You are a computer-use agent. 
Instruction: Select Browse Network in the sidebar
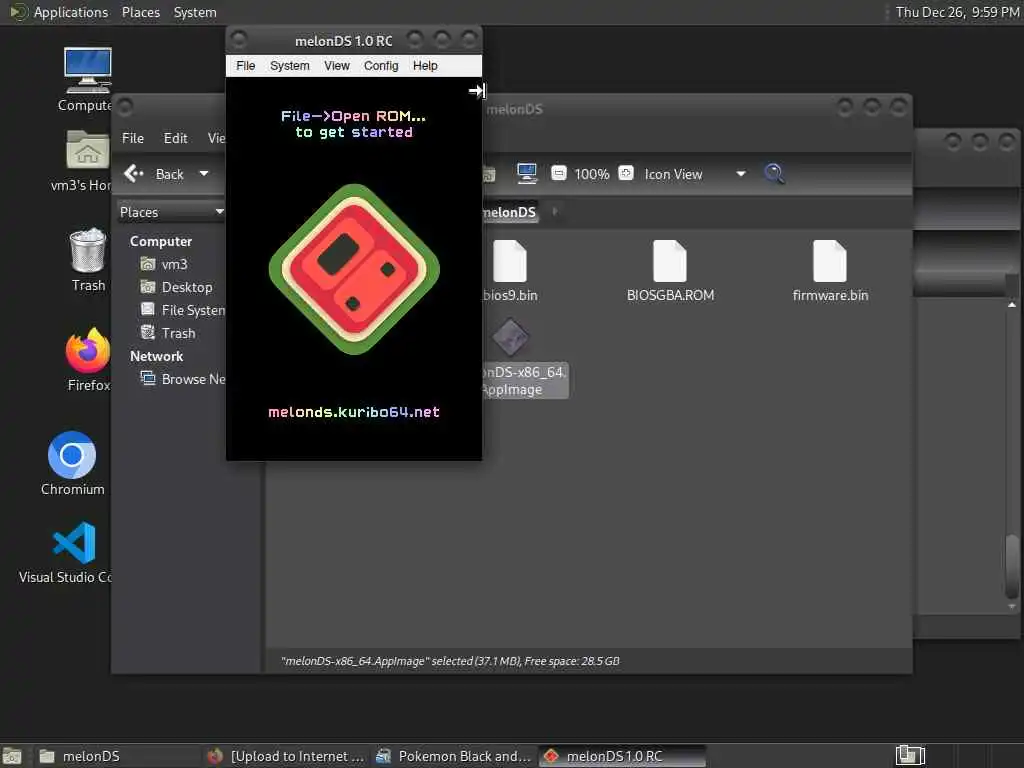point(193,379)
